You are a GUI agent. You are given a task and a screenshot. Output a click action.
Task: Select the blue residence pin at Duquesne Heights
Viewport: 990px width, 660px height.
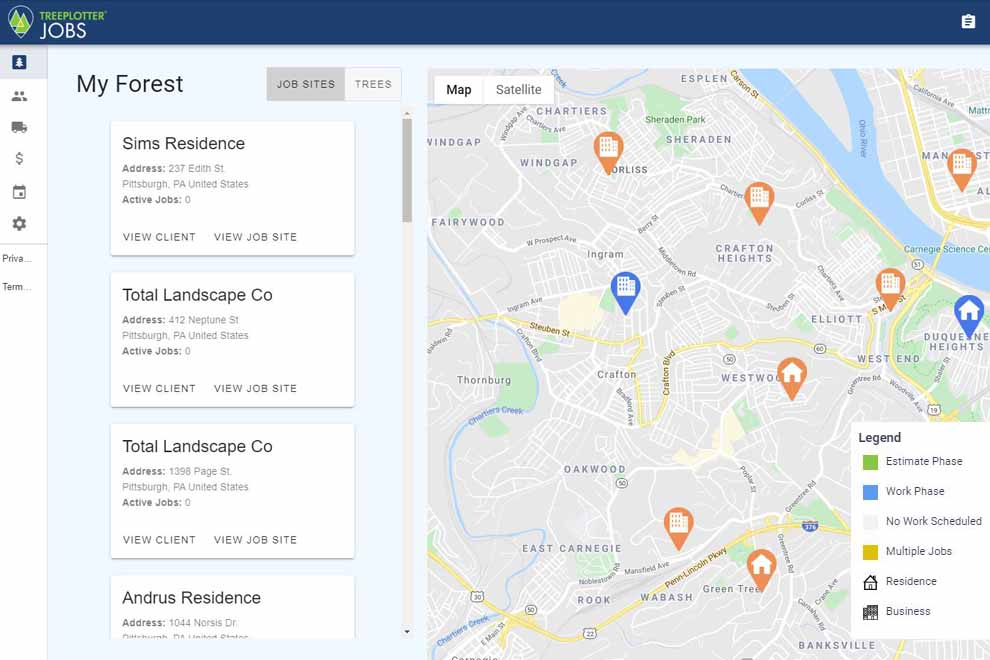pos(969,315)
